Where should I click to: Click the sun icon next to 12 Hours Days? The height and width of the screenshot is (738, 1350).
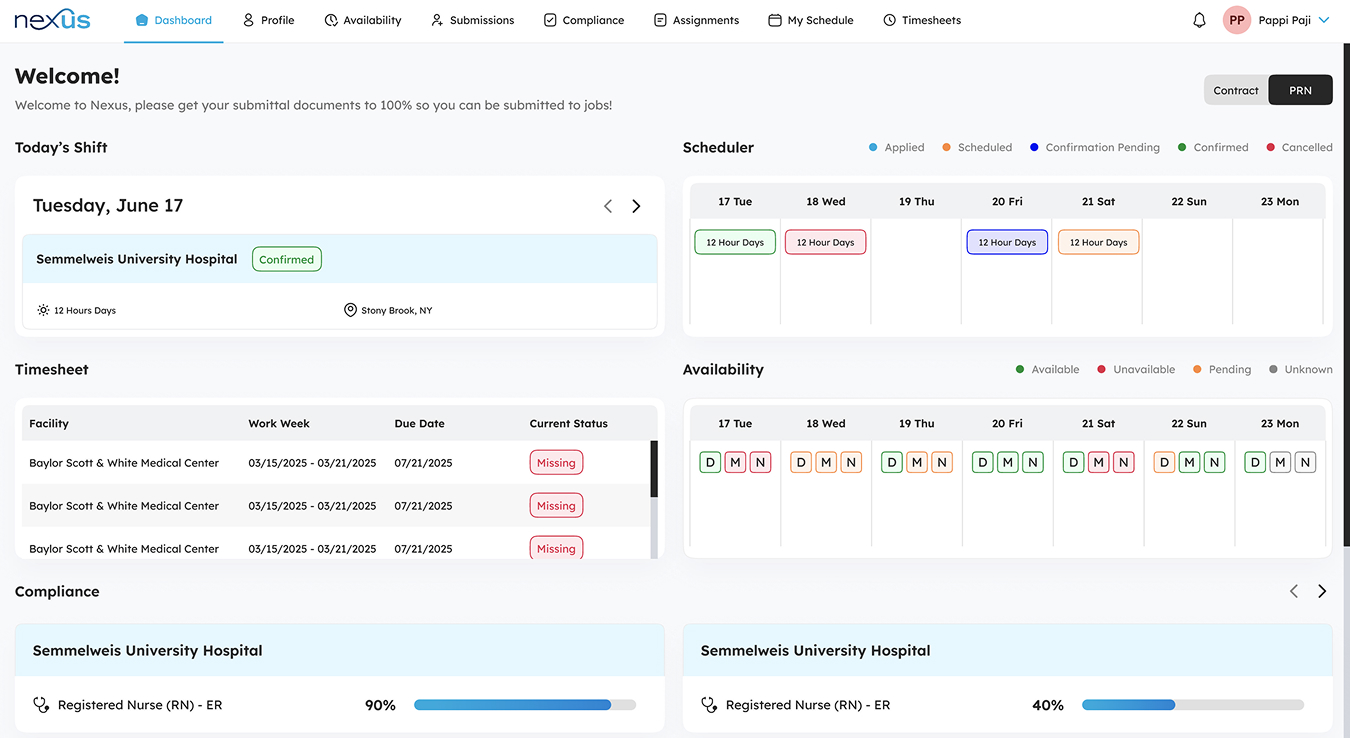[43, 310]
